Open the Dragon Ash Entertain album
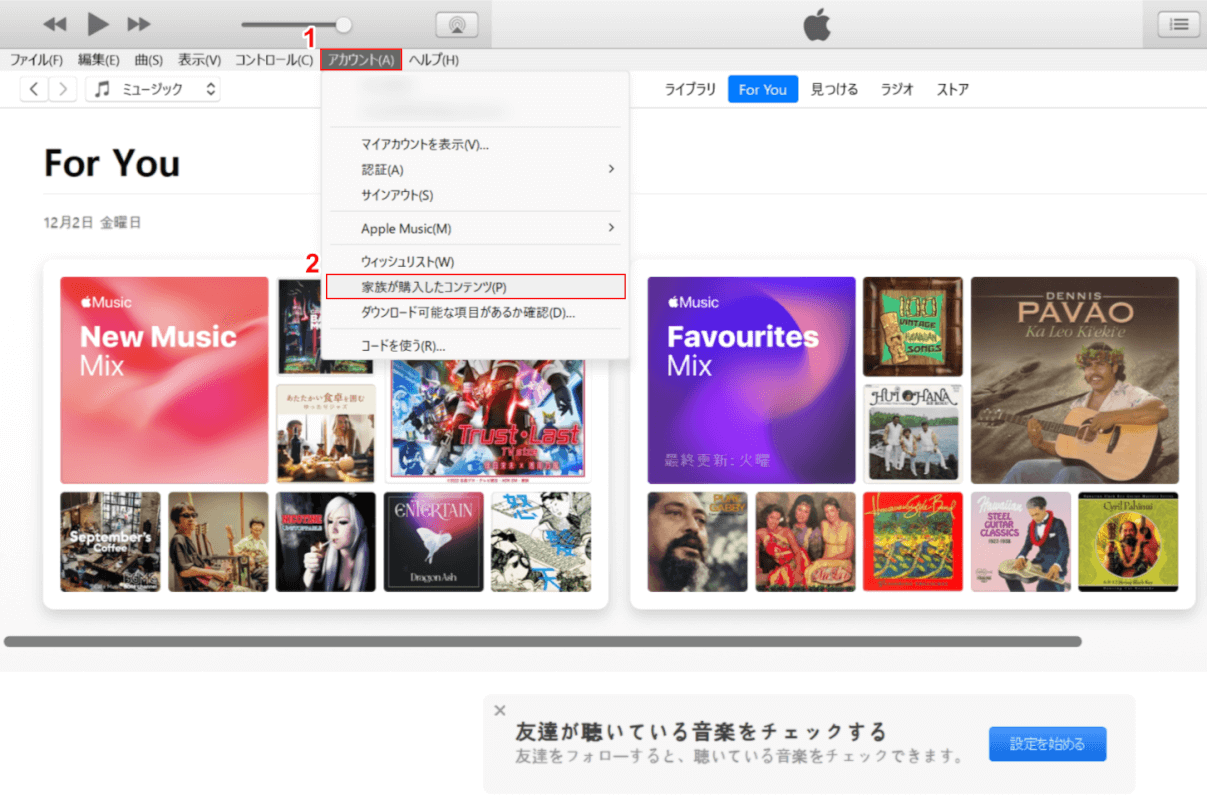Viewport: 1207px width, 800px height. pyautogui.click(x=434, y=542)
